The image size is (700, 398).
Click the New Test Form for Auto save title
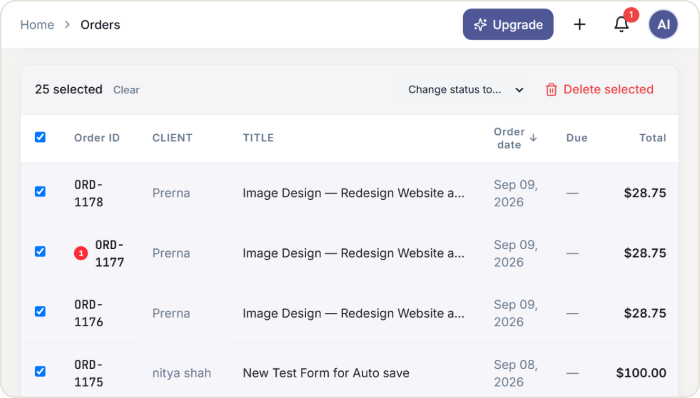pyautogui.click(x=326, y=373)
